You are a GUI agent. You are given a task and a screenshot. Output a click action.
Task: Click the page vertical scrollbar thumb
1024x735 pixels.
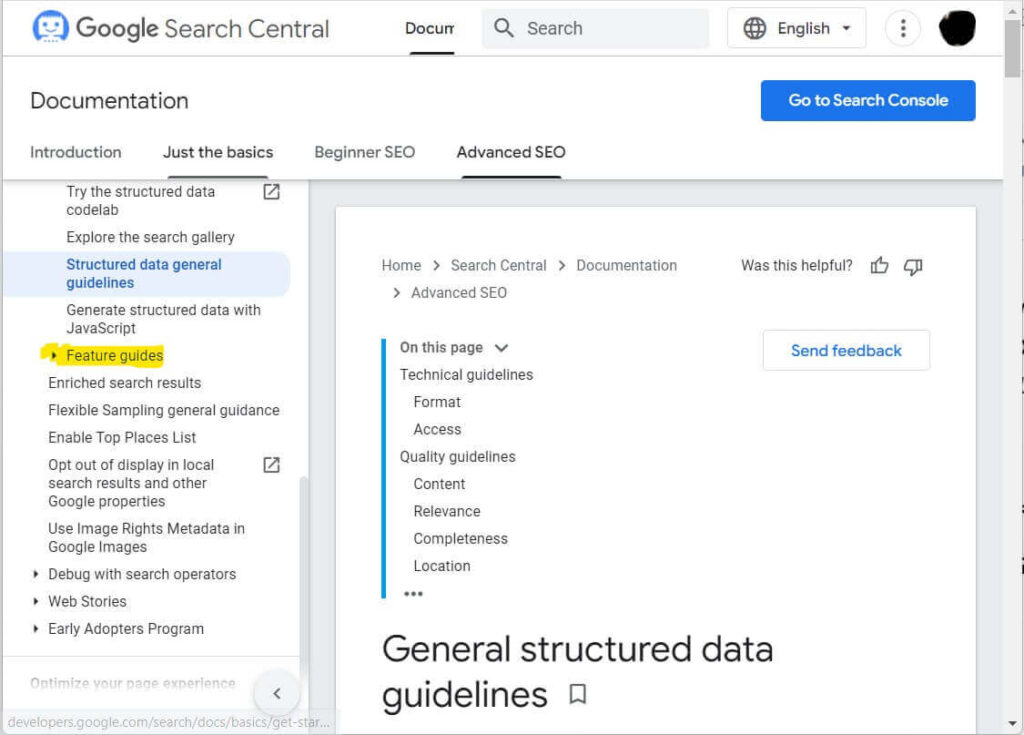point(1012,47)
